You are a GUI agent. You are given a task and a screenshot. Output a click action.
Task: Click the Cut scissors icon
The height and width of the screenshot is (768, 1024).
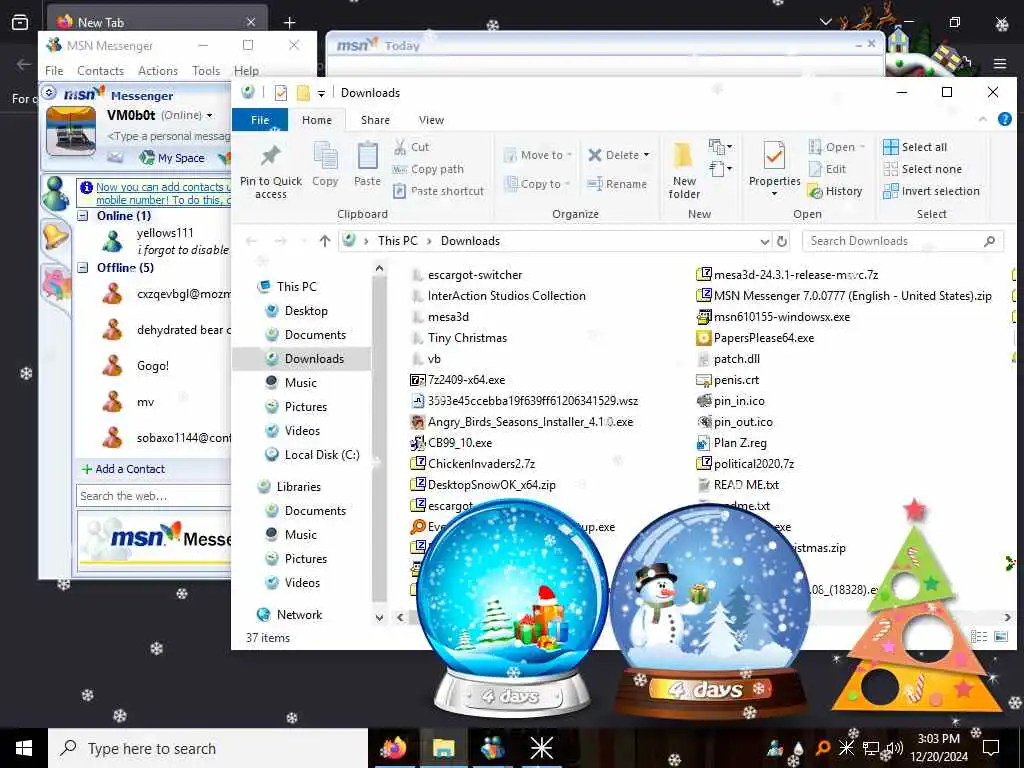(400, 147)
